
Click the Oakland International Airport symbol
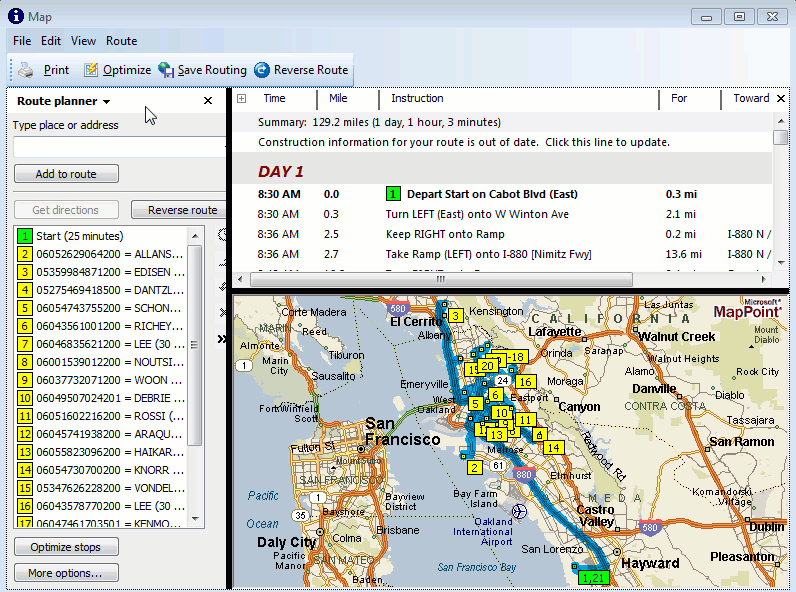click(519, 511)
